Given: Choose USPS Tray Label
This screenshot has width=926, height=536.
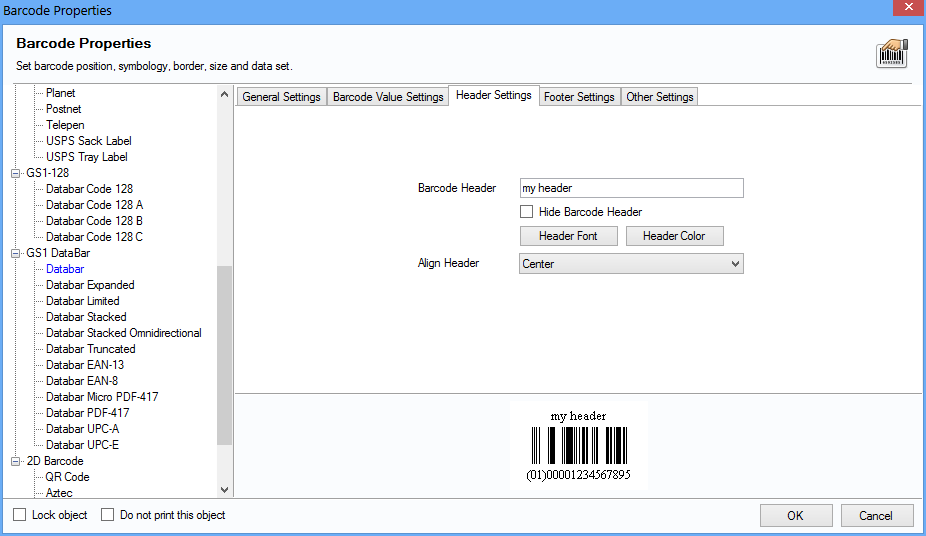Looking at the screenshot, I should [86, 156].
